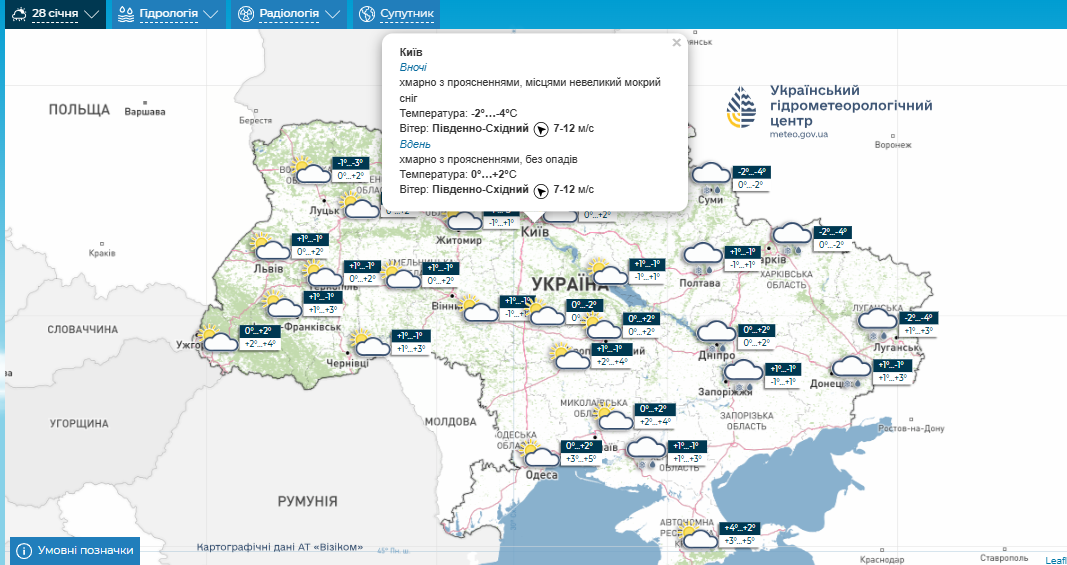Click the Sumy cloudy snow icon
The height and width of the screenshot is (565, 1067).
click(710, 177)
